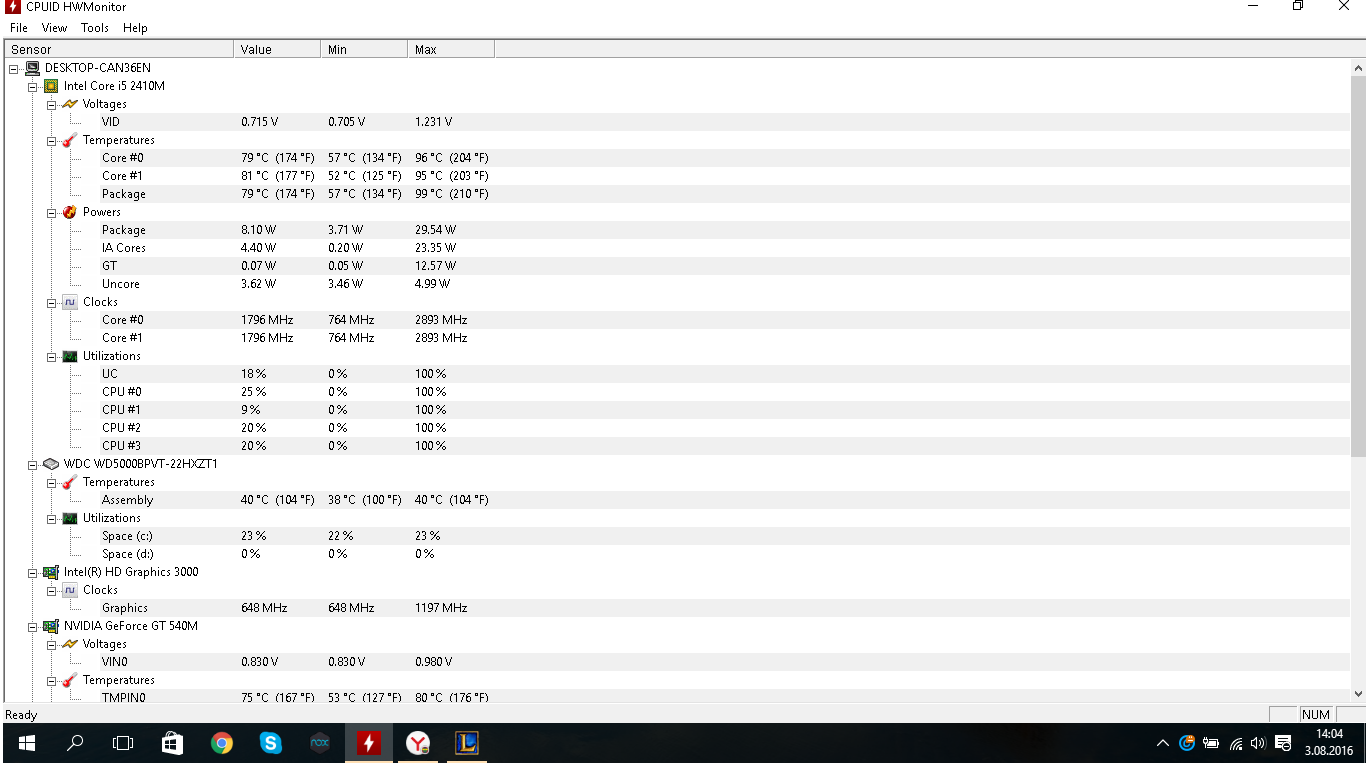Click the clock signal icon under Intel Core i5
Image resolution: width=1366 pixels, height=768 pixels.
(x=70, y=302)
